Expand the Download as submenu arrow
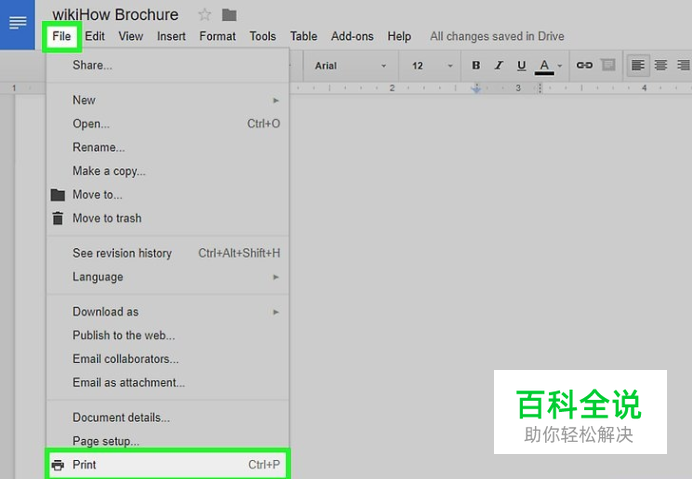 pos(276,312)
